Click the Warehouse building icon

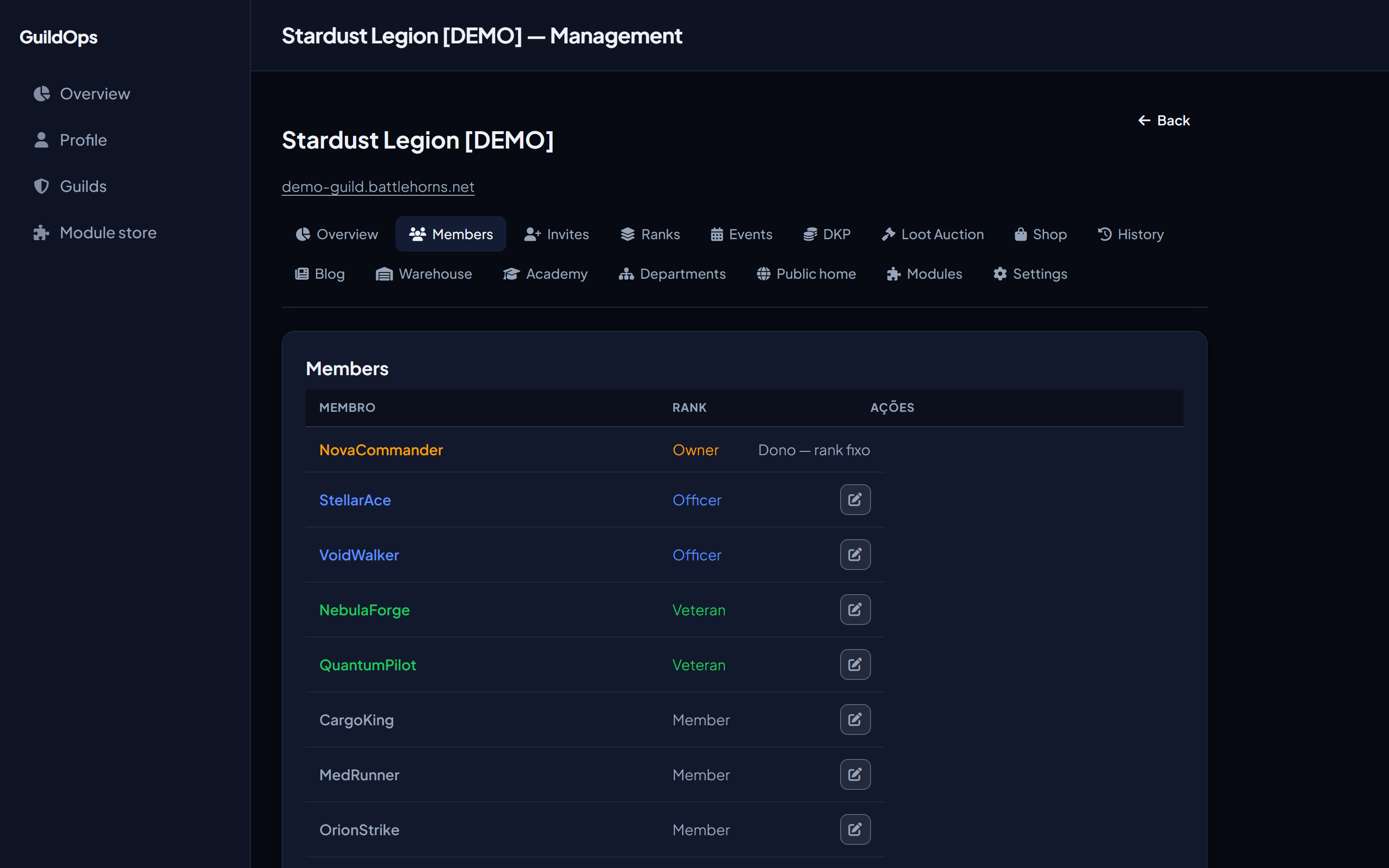(x=384, y=274)
